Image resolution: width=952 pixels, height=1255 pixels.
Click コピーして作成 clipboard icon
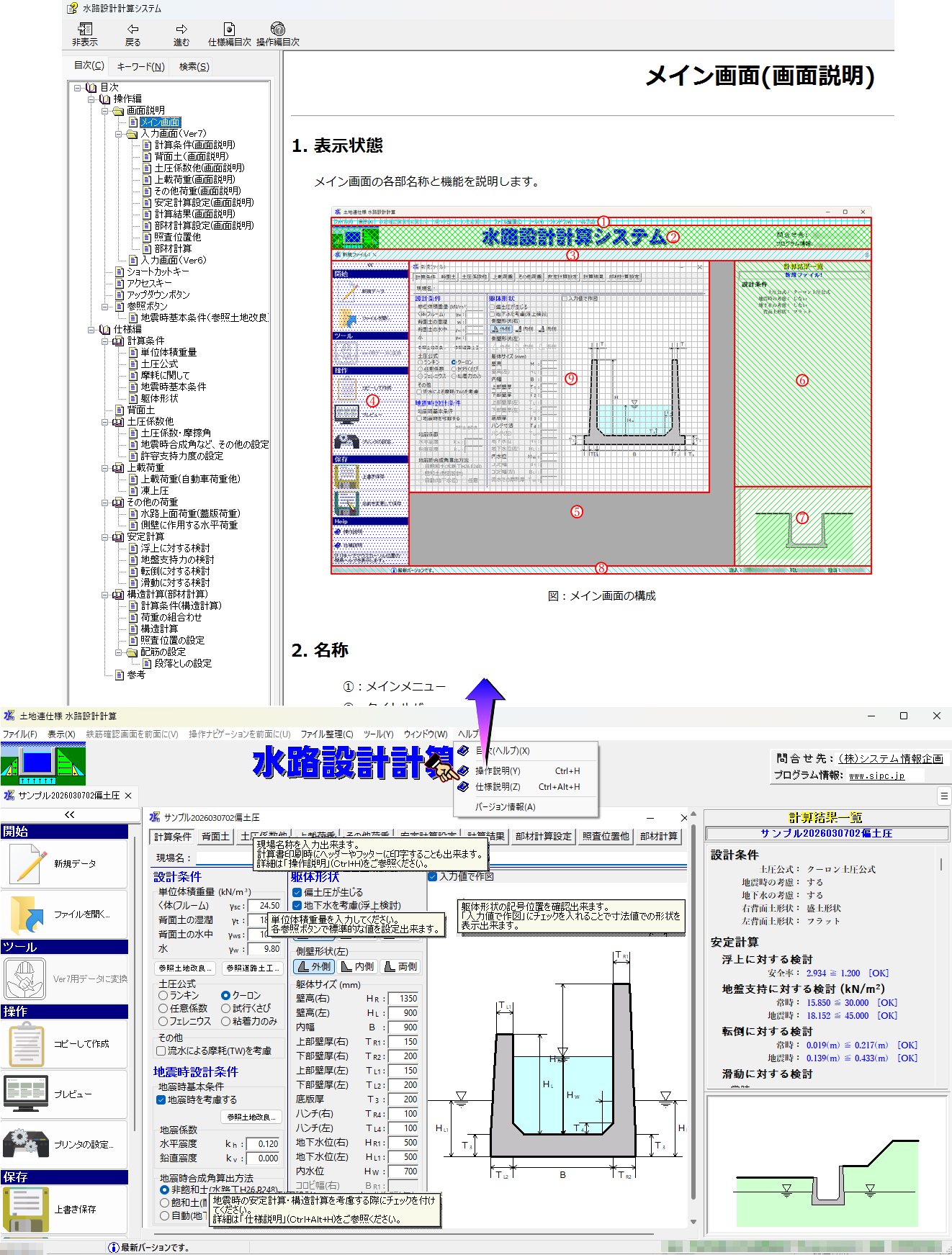click(26, 1043)
